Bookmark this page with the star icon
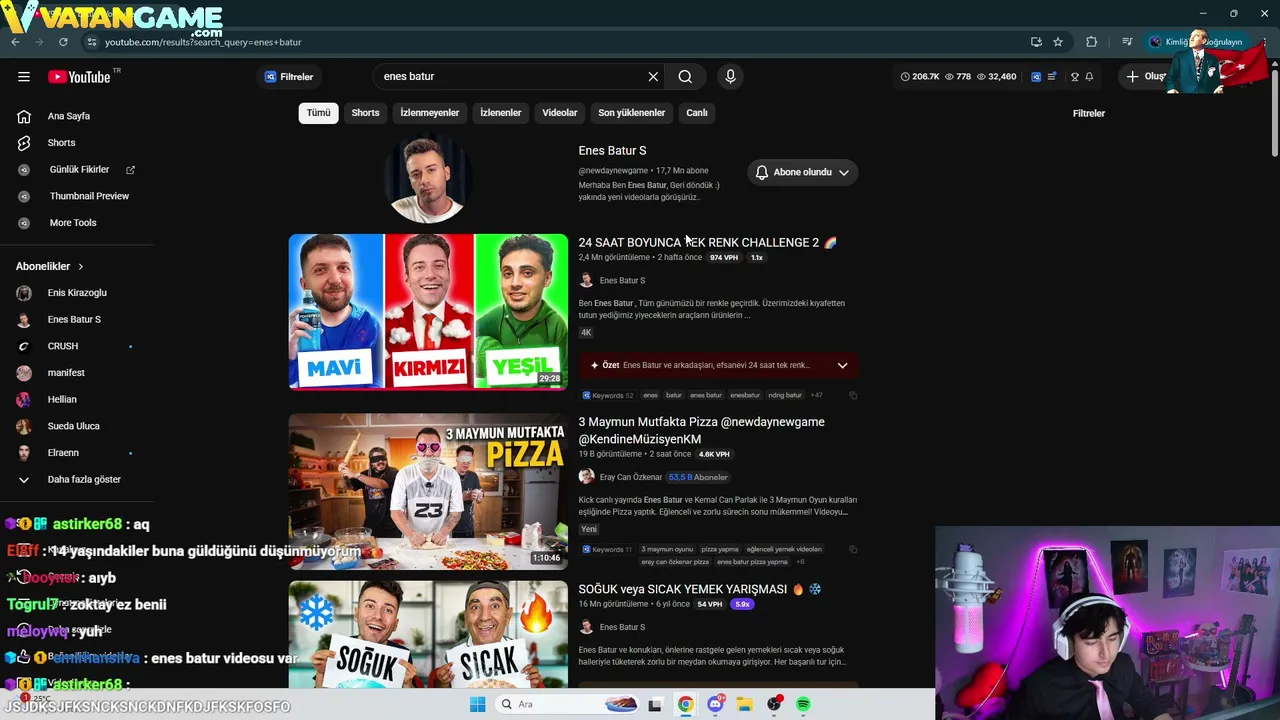This screenshot has height=720, width=1280. tap(1058, 42)
